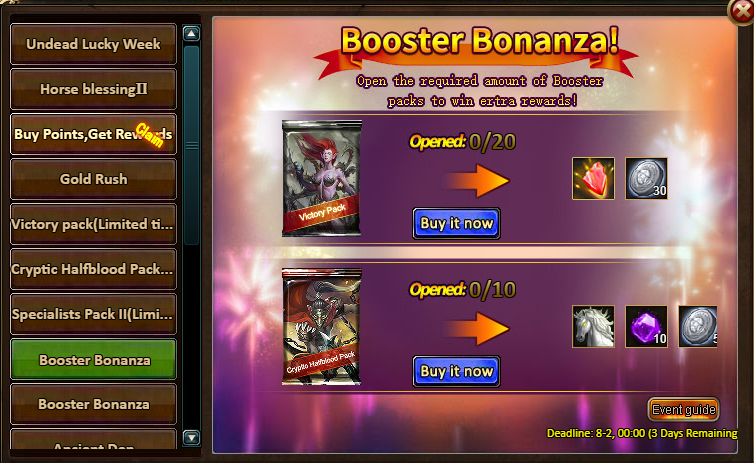Select the Victory pack limited time tab

click(x=93, y=225)
